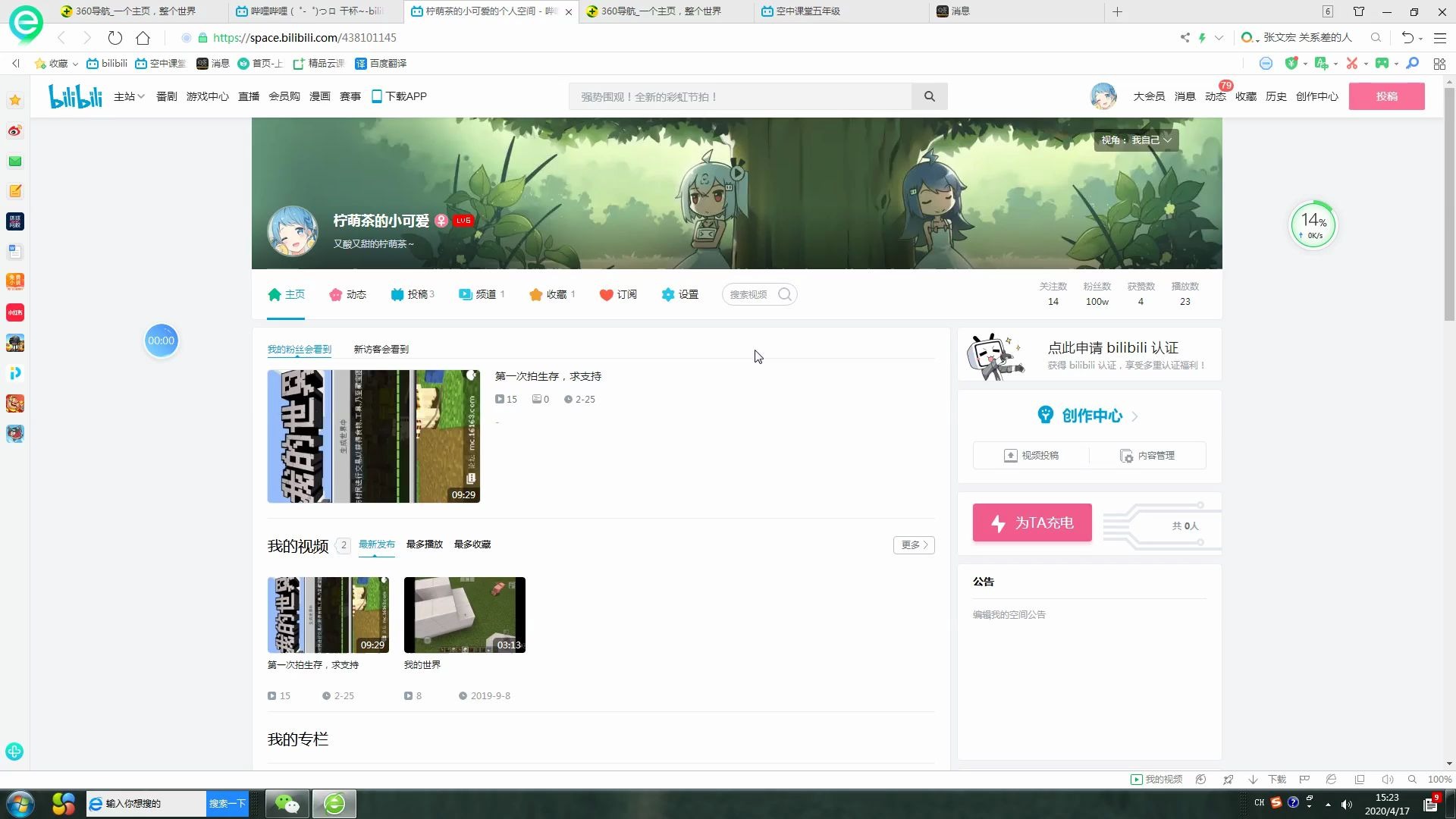Click the bilibili header search field

pyautogui.click(x=740, y=96)
